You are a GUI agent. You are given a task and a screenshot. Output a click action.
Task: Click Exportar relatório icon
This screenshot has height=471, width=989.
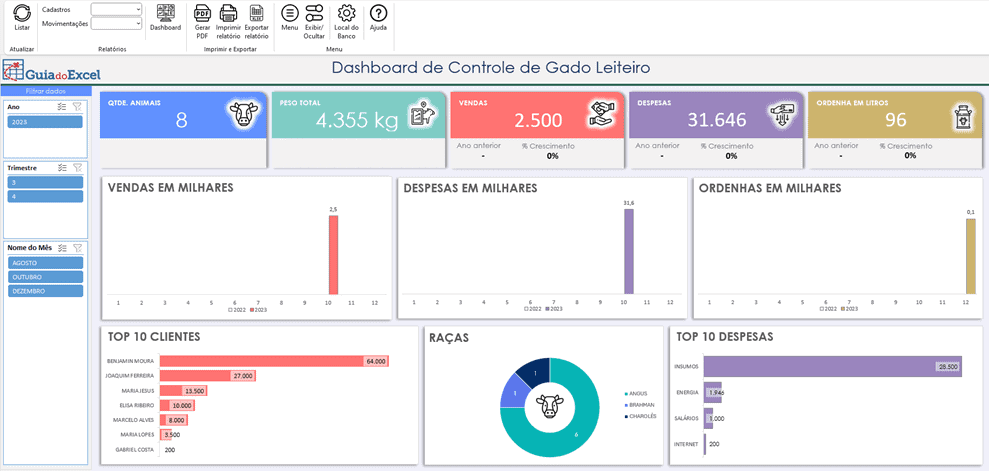point(256,13)
